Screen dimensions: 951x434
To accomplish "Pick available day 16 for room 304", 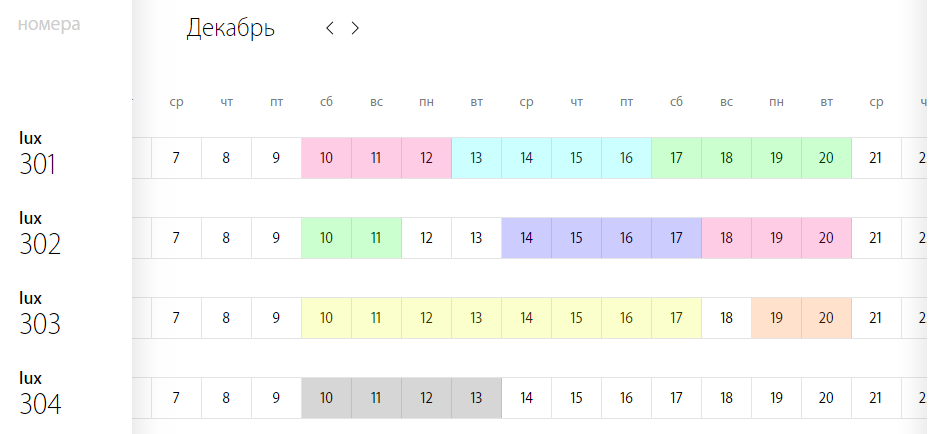I will pyautogui.click(x=627, y=398).
